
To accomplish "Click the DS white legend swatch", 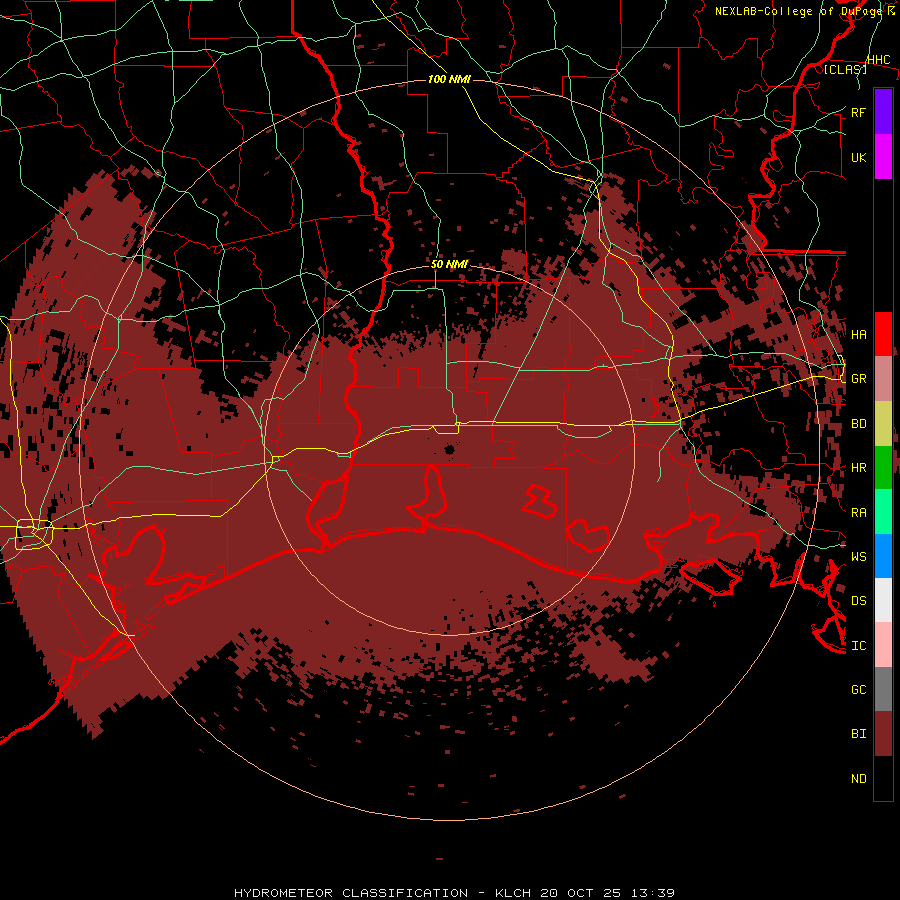I will point(883,600).
